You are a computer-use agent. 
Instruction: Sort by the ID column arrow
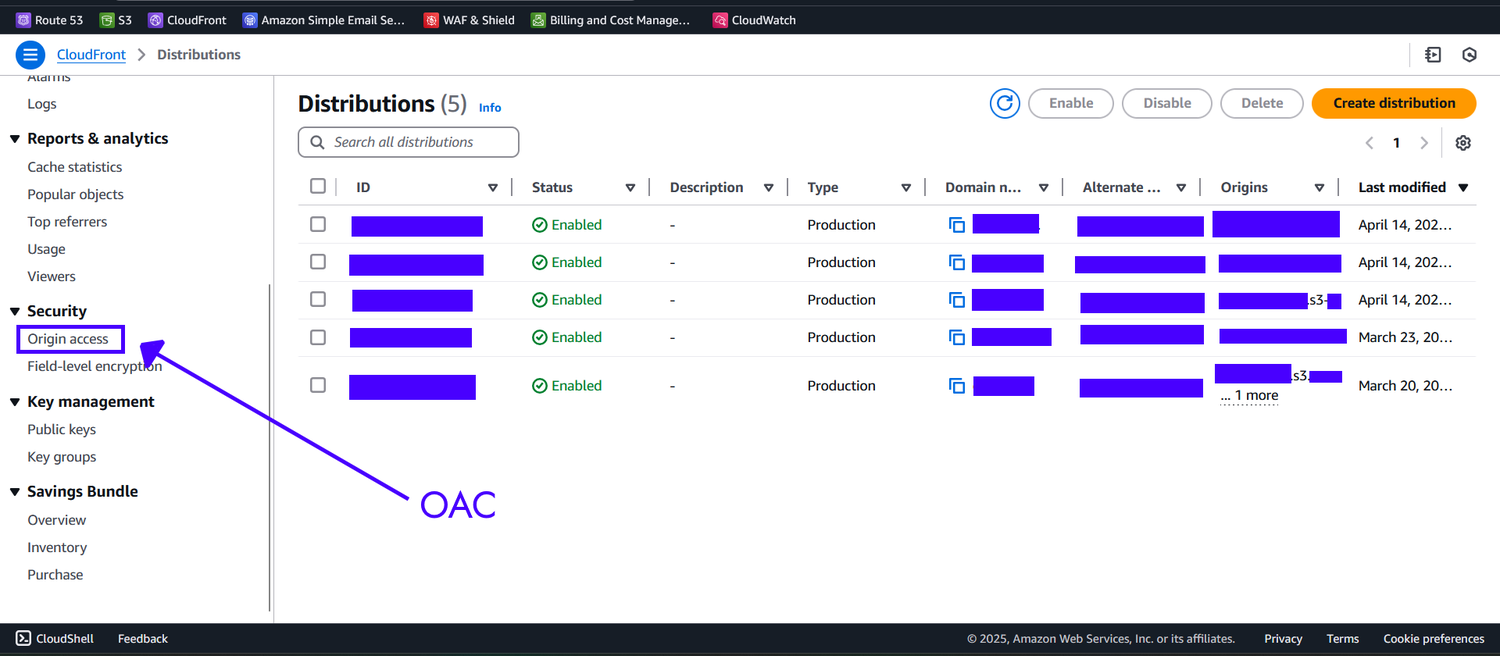(x=493, y=188)
